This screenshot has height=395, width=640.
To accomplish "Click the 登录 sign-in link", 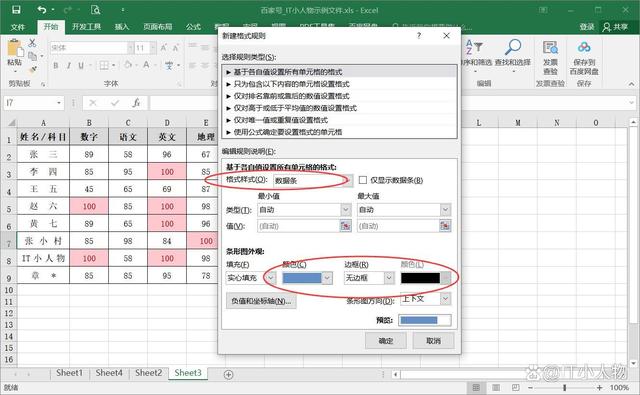I will [x=587, y=27].
